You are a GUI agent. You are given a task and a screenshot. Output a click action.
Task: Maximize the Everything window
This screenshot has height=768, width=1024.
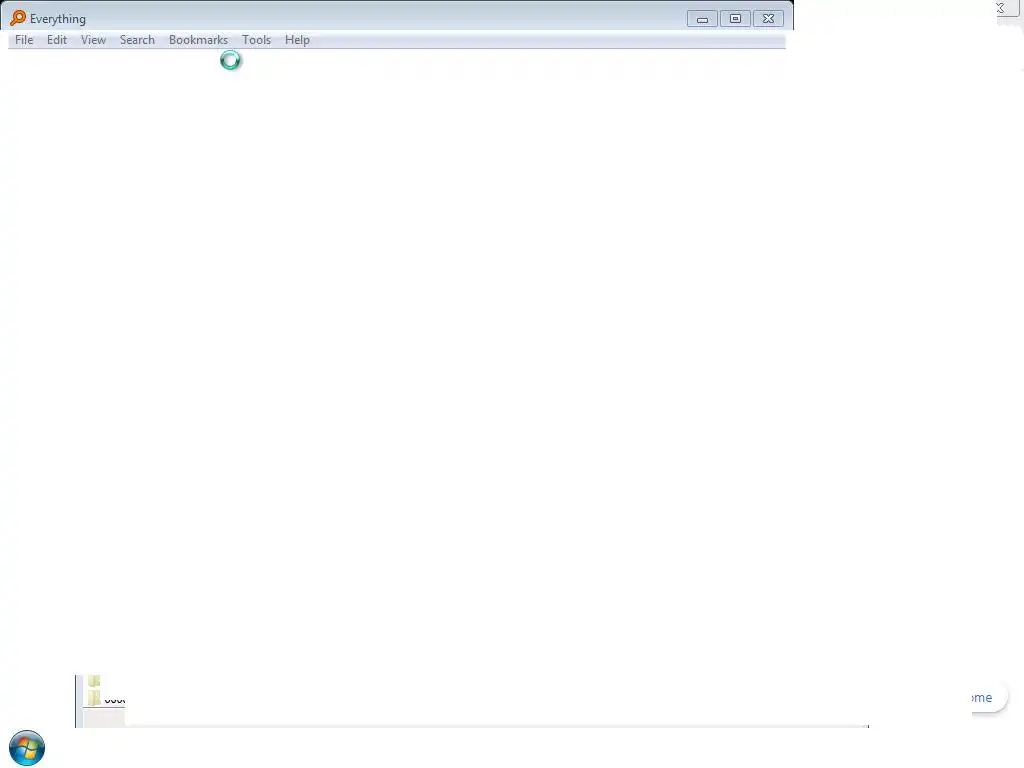click(x=735, y=19)
